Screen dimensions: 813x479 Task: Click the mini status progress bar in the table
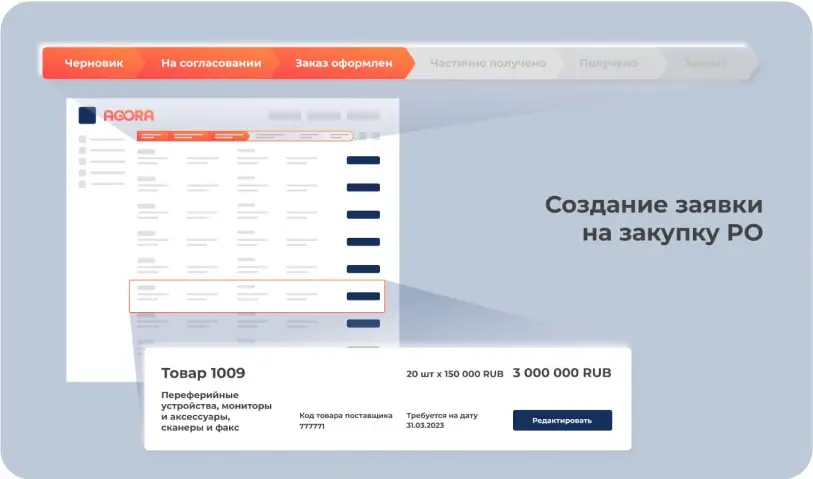click(244, 136)
